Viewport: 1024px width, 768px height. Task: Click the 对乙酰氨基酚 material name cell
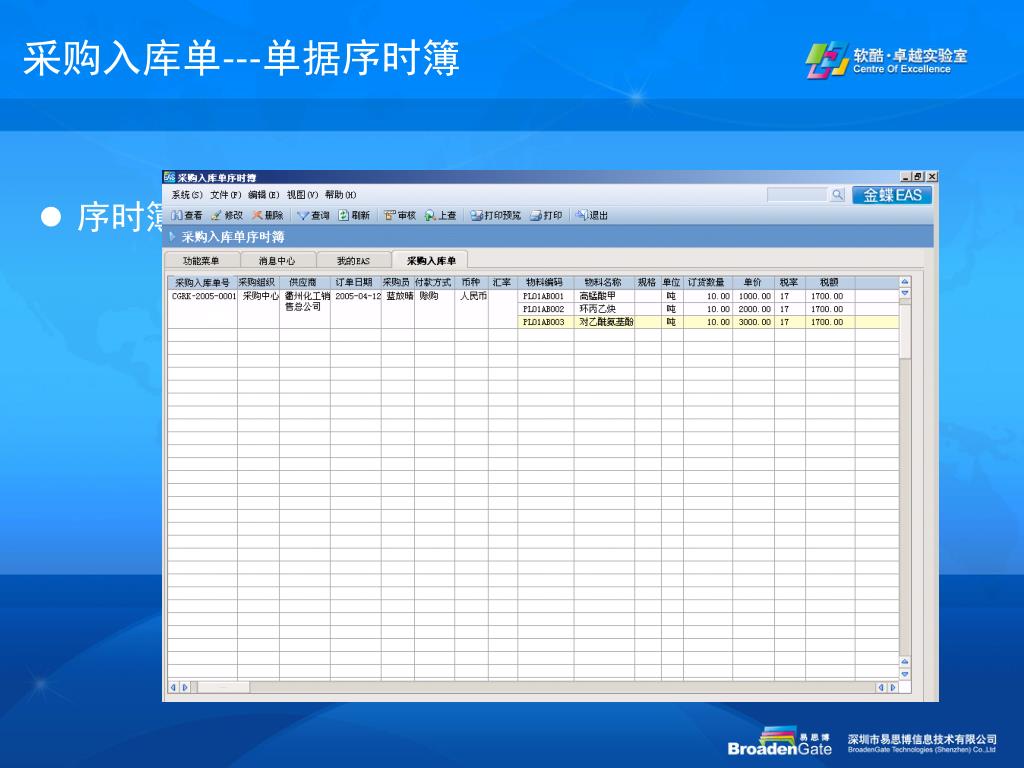603,322
